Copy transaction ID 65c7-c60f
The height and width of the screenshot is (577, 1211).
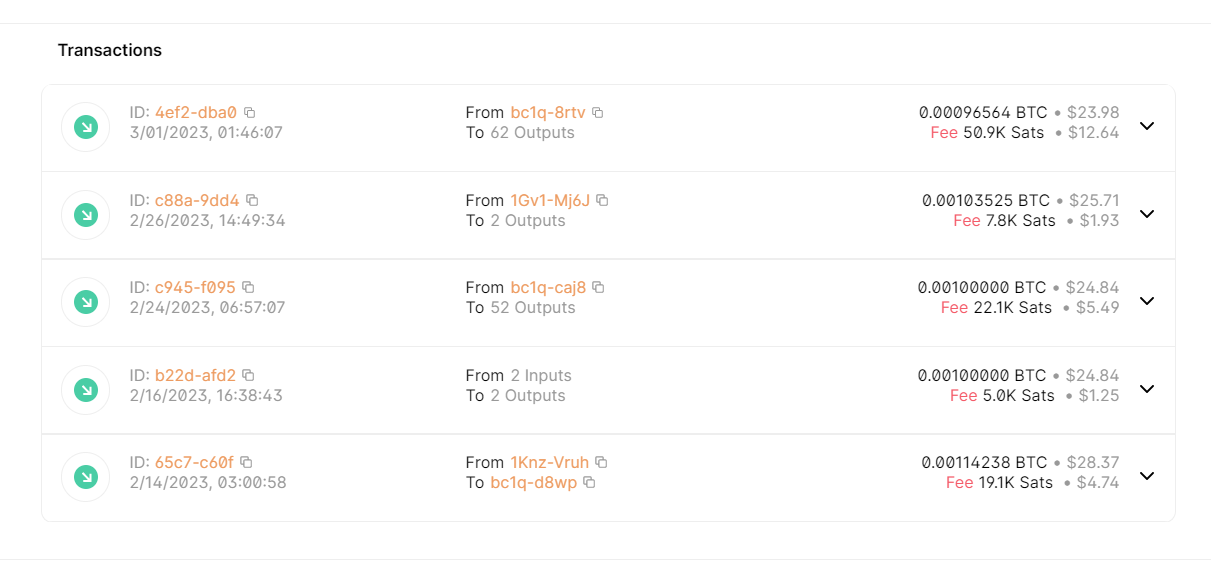[x=246, y=463]
